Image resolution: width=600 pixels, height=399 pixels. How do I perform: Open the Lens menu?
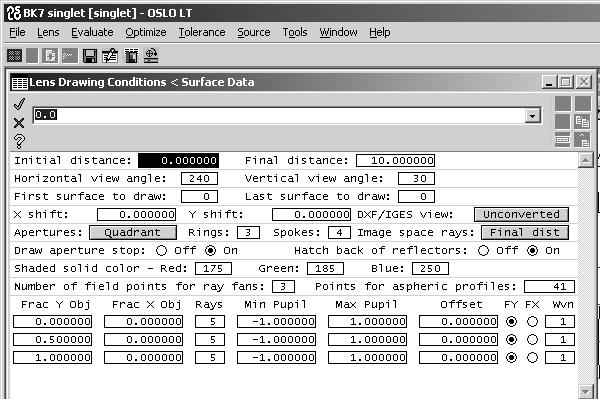48,33
